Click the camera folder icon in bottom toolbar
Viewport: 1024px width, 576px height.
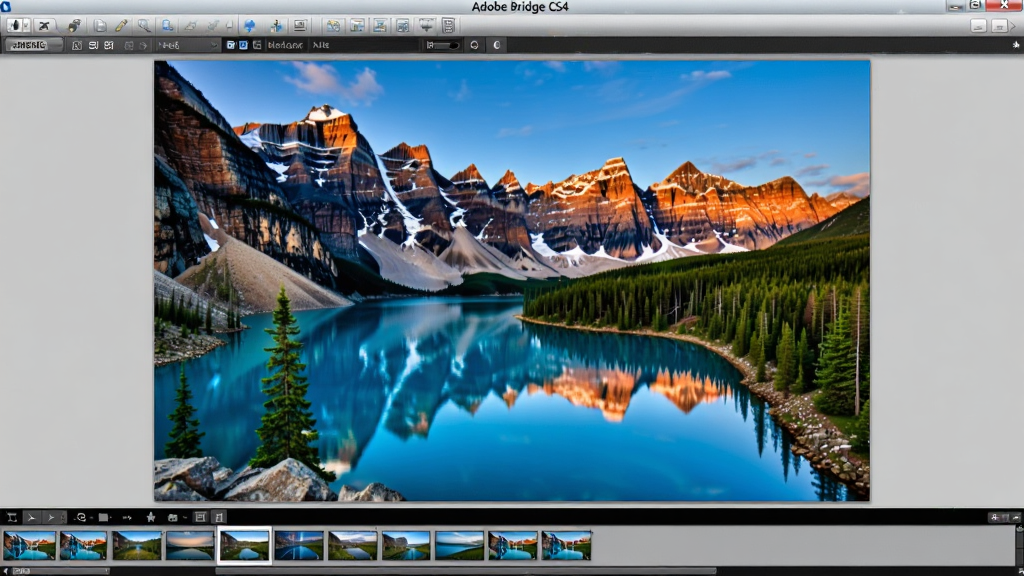[x=172, y=517]
